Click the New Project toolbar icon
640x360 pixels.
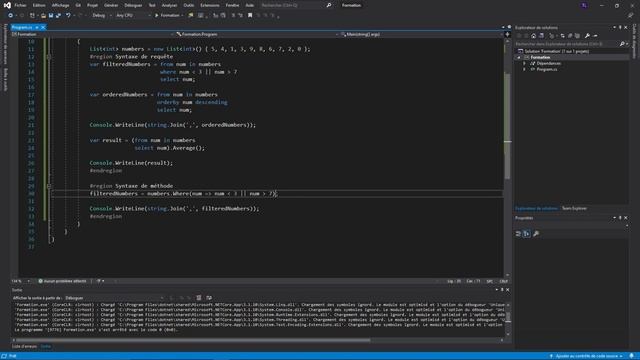32,16
